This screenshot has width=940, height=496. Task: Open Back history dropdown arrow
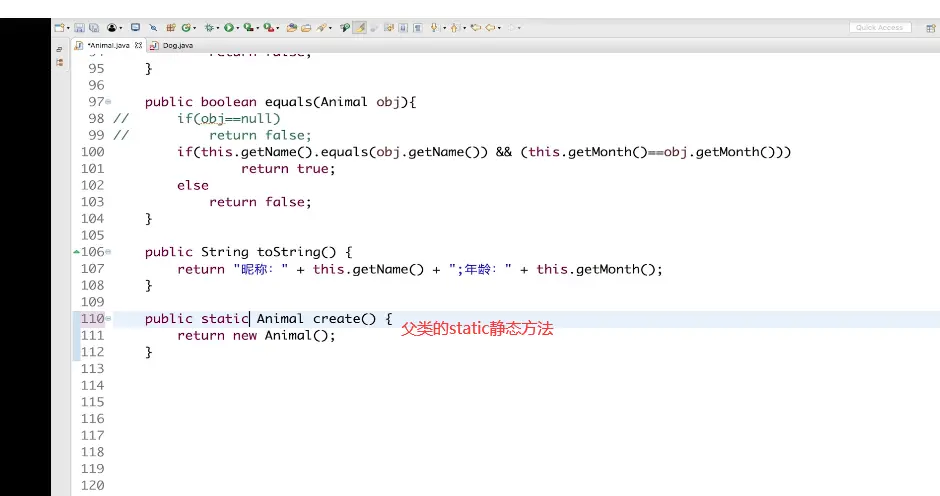[499, 28]
